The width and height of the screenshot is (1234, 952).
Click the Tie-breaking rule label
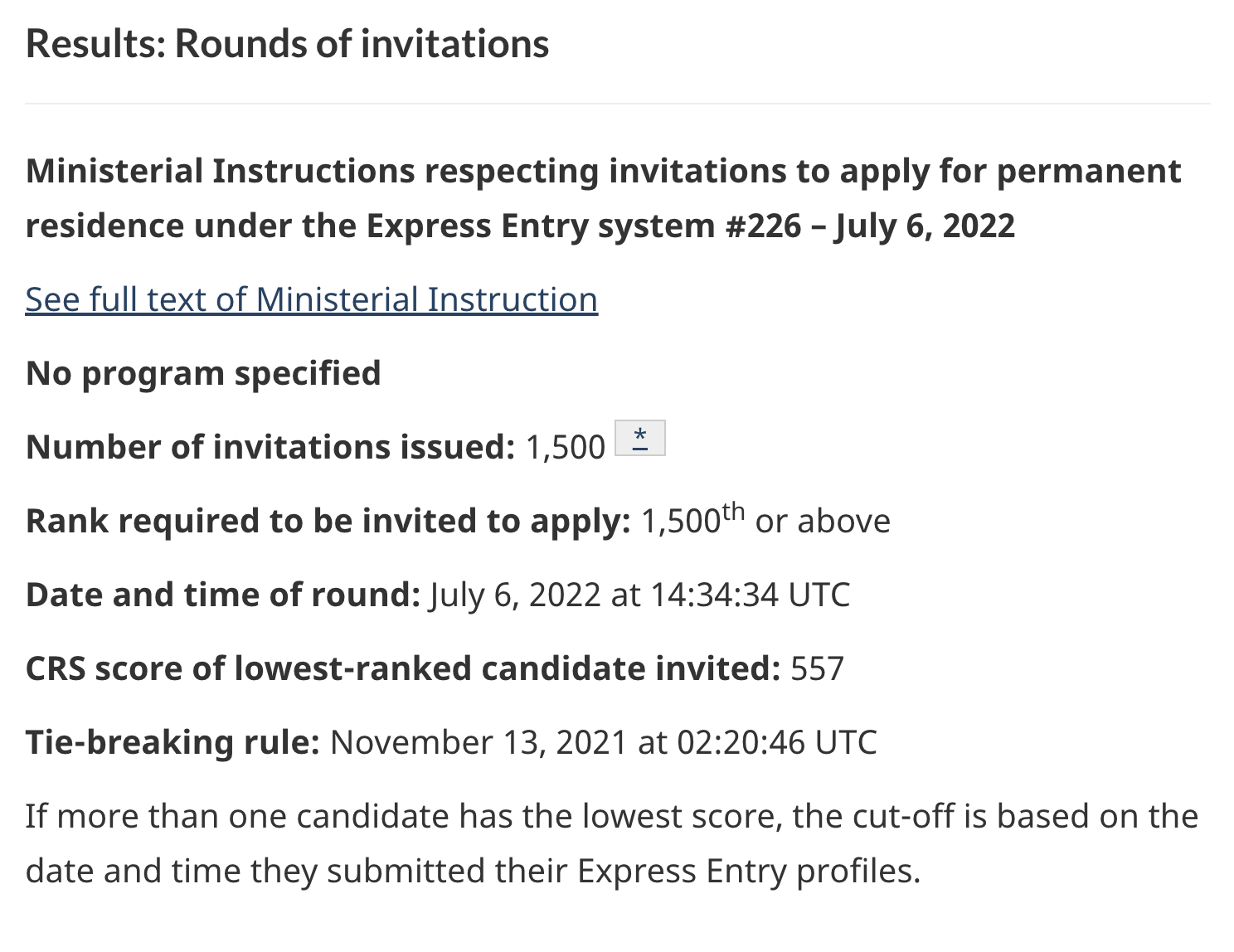tap(172, 743)
